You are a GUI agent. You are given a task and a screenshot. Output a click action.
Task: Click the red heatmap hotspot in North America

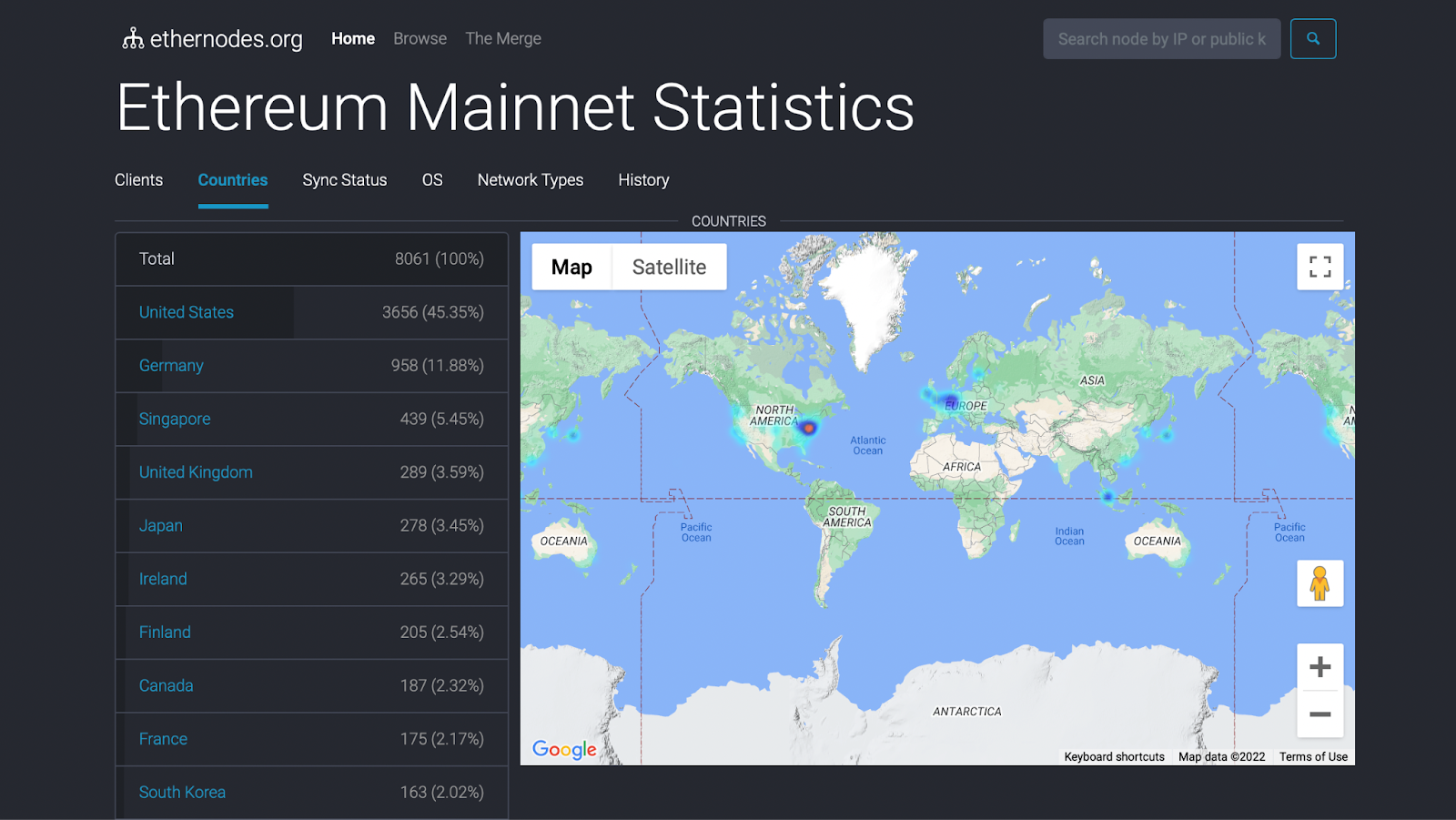click(x=808, y=428)
